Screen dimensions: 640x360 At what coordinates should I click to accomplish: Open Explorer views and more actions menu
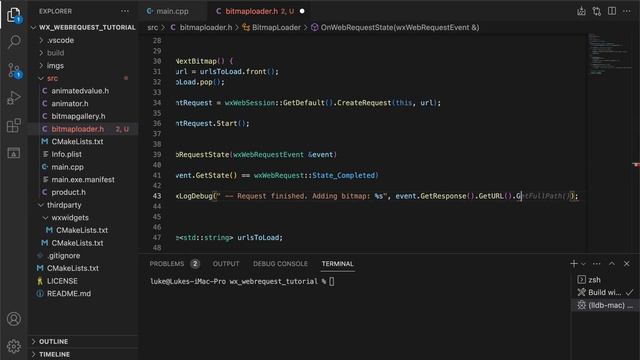[x=125, y=11]
